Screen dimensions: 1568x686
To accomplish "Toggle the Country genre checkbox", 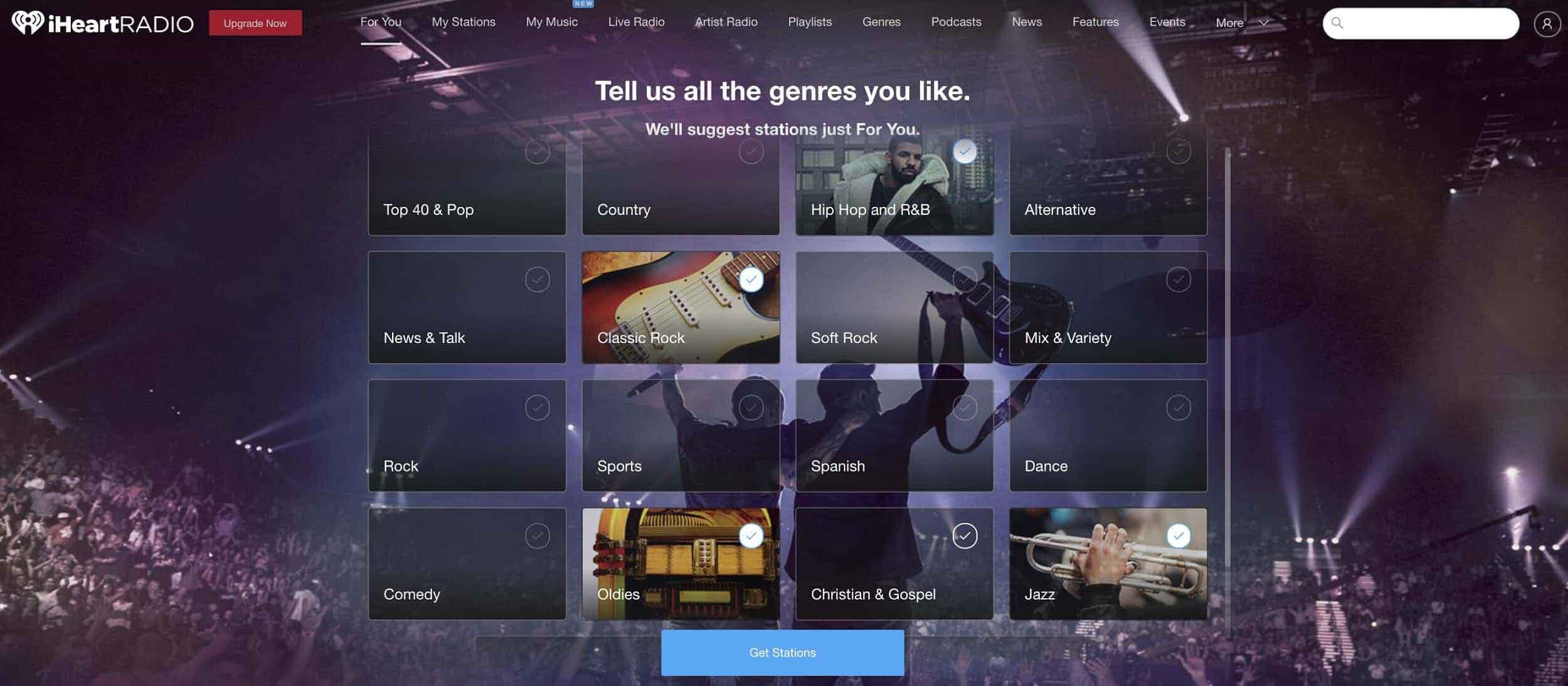I will click(x=750, y=151).
